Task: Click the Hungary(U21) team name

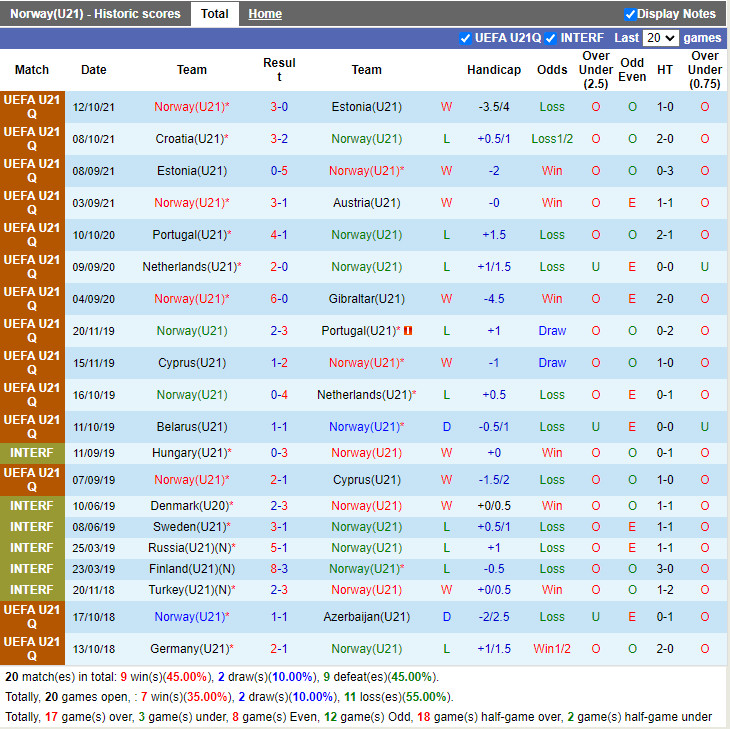Action: click(x=188, y=453)
